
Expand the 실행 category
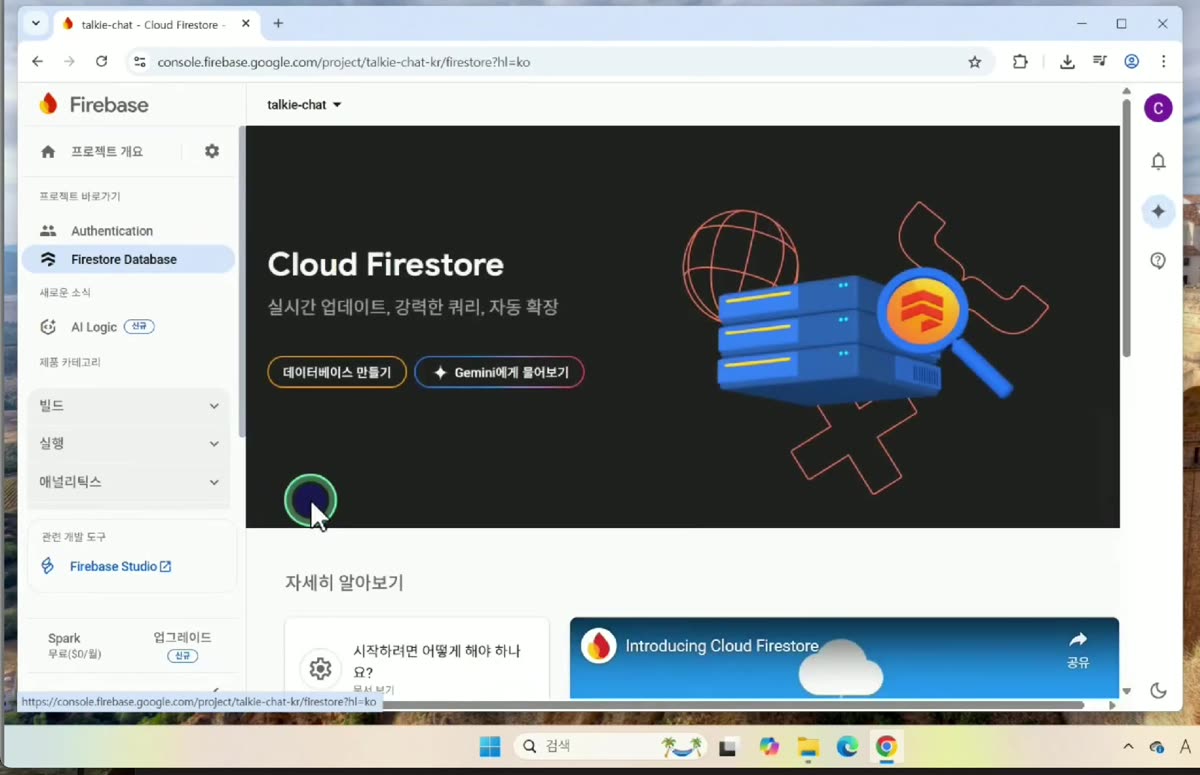[x=128, y=443]
